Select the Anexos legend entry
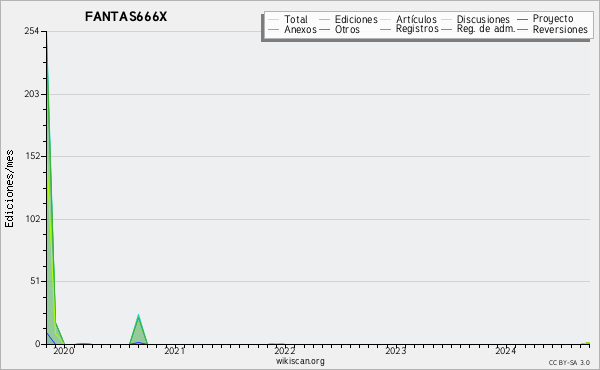This screenshot has width=600, height=370. point(292,29)
